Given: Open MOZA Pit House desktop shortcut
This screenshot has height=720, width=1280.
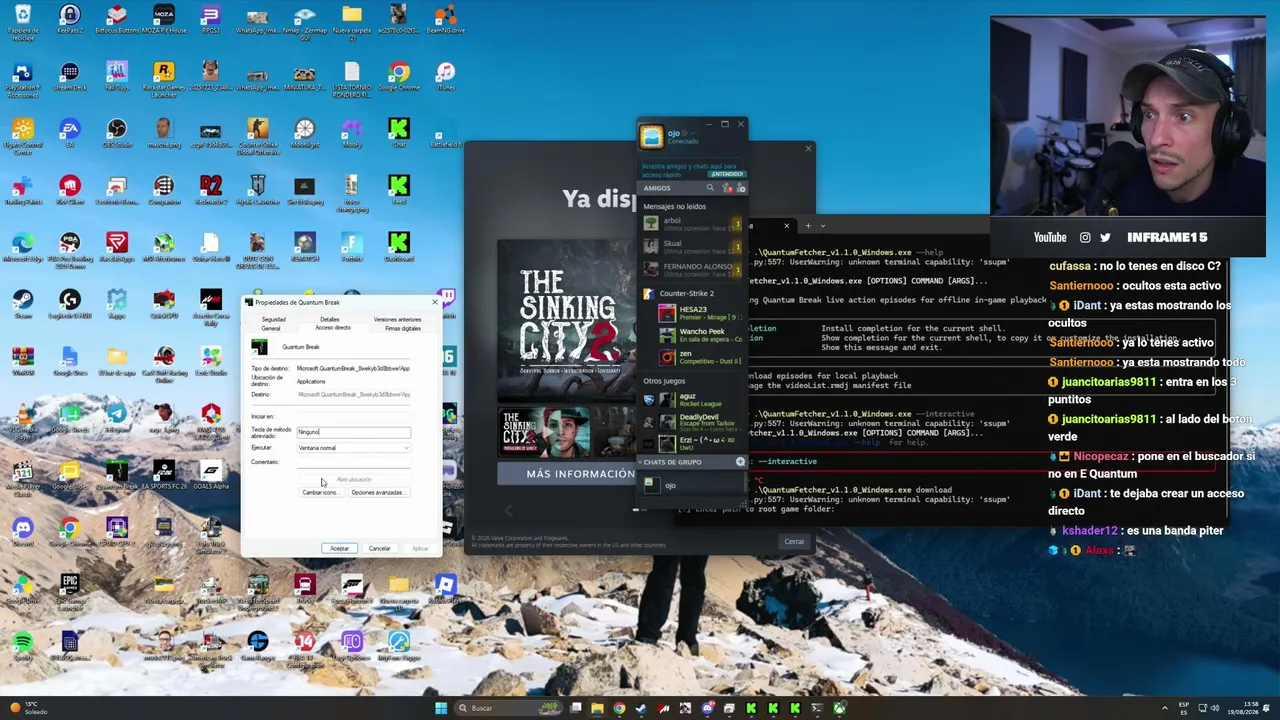Looking at the screenshot, I should 163,20.
